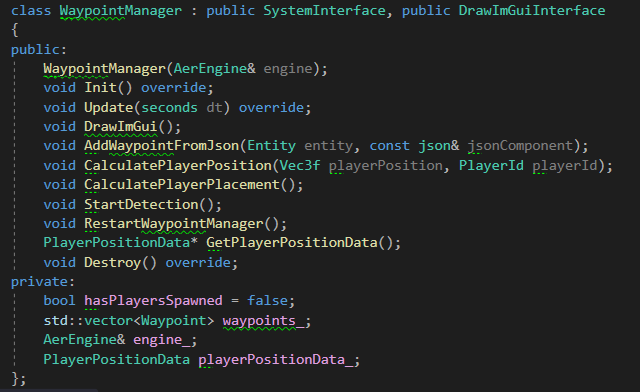Click std::vector<Waypoint> type
The width and height of the screenshot is (640, 392).
[129, 321]
